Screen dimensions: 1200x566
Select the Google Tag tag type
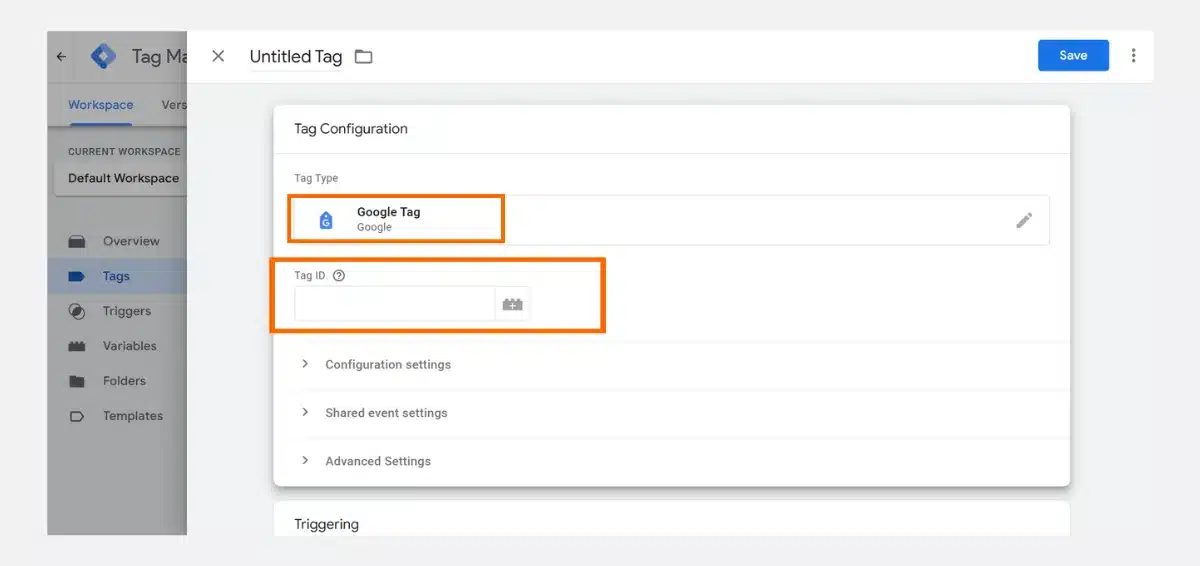point(671,220)
